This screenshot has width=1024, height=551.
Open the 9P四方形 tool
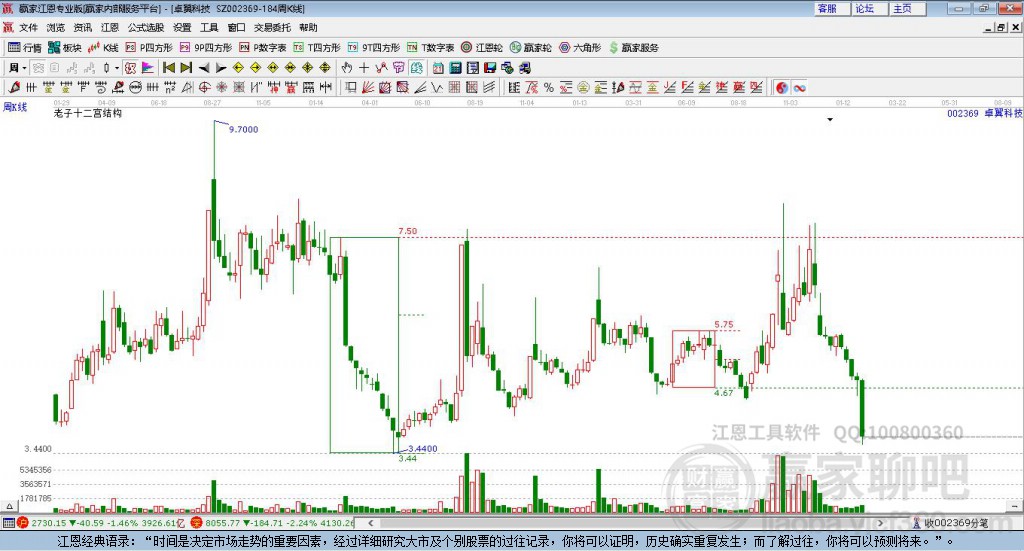click(206, 48)
